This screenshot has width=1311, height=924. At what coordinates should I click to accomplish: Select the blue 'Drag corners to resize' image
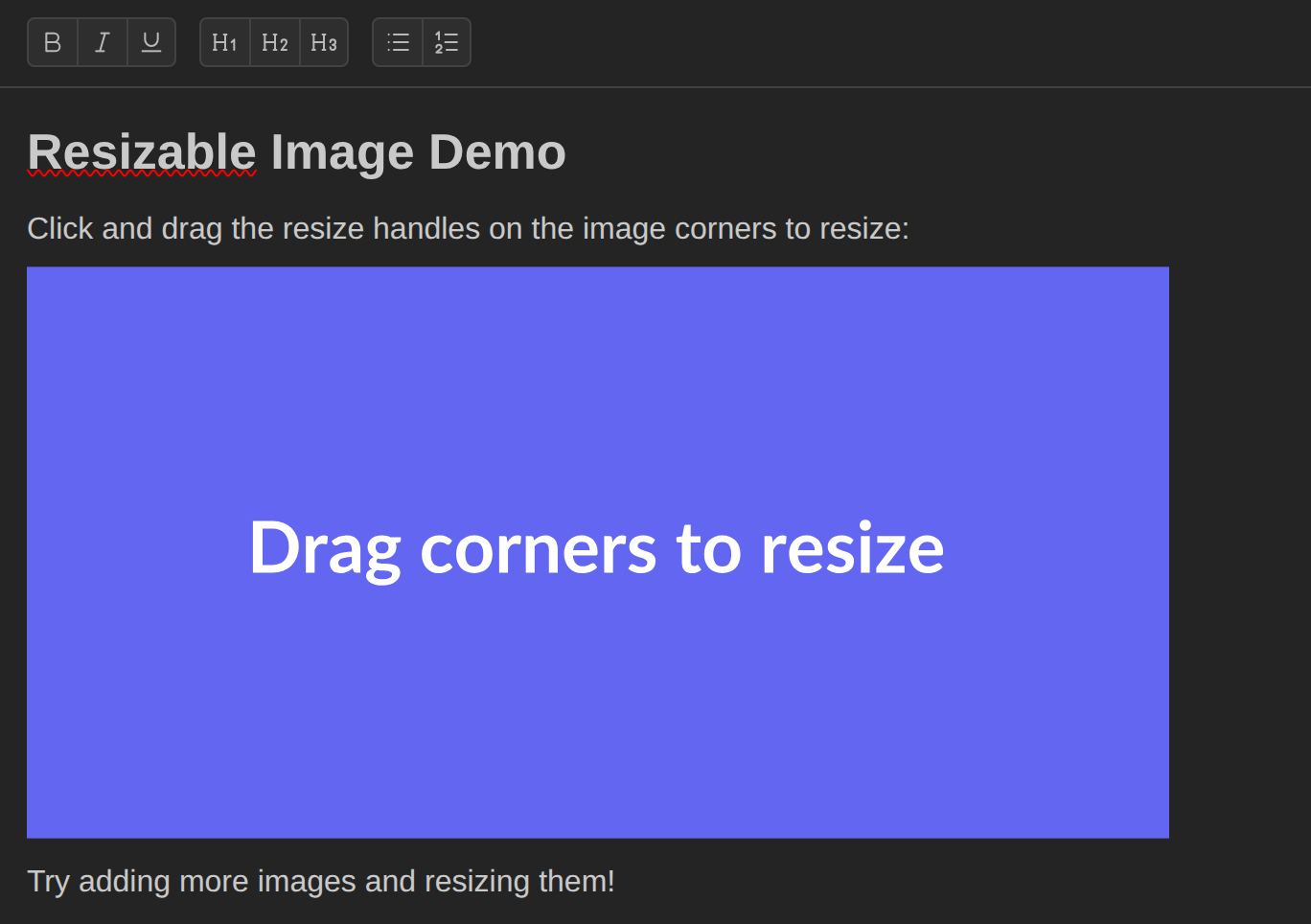tap(597, 551)
